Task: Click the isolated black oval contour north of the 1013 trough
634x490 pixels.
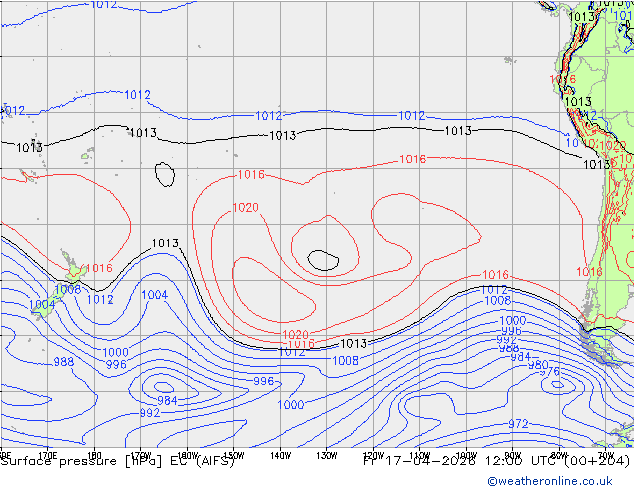Action: coord(165,175)
